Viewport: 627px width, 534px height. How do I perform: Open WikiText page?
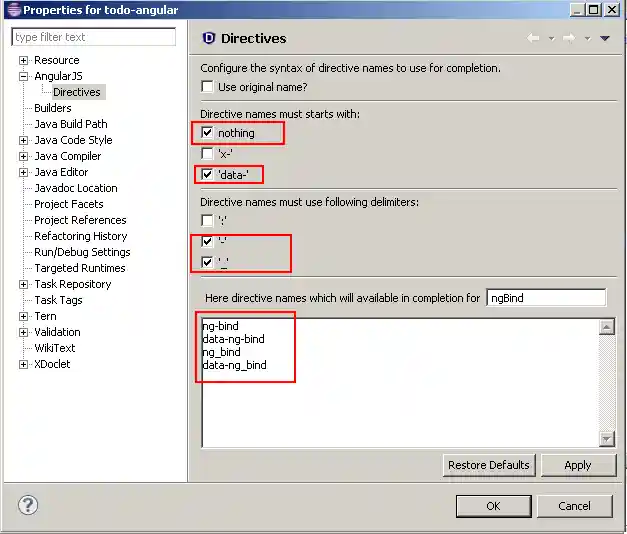click(55, 348)
